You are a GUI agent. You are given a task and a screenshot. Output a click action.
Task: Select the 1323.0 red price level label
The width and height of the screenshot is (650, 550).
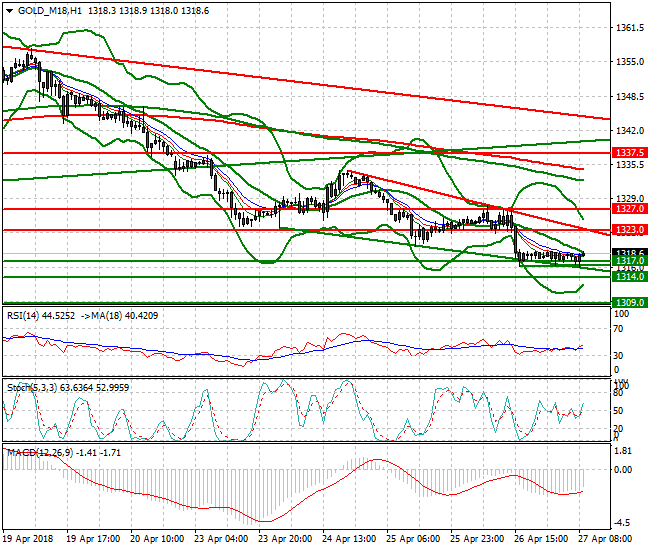coord(630,230)
